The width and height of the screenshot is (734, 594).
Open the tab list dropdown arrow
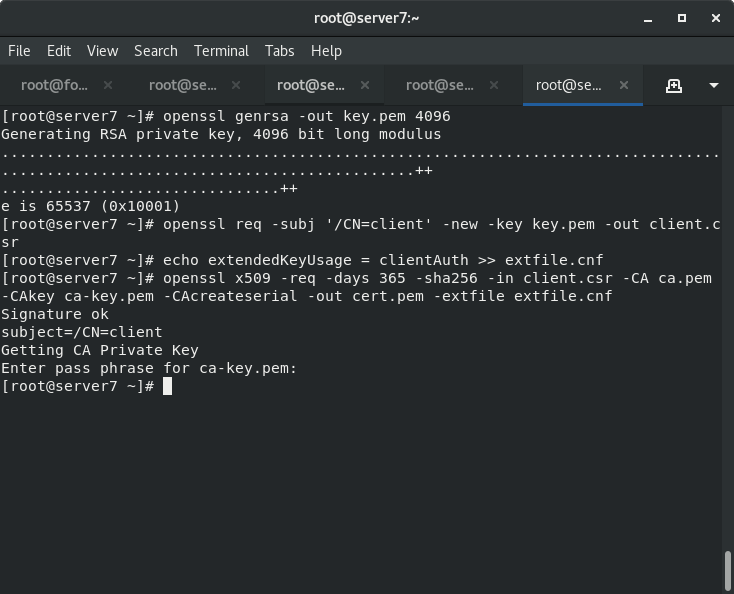[x=713, y=86]
